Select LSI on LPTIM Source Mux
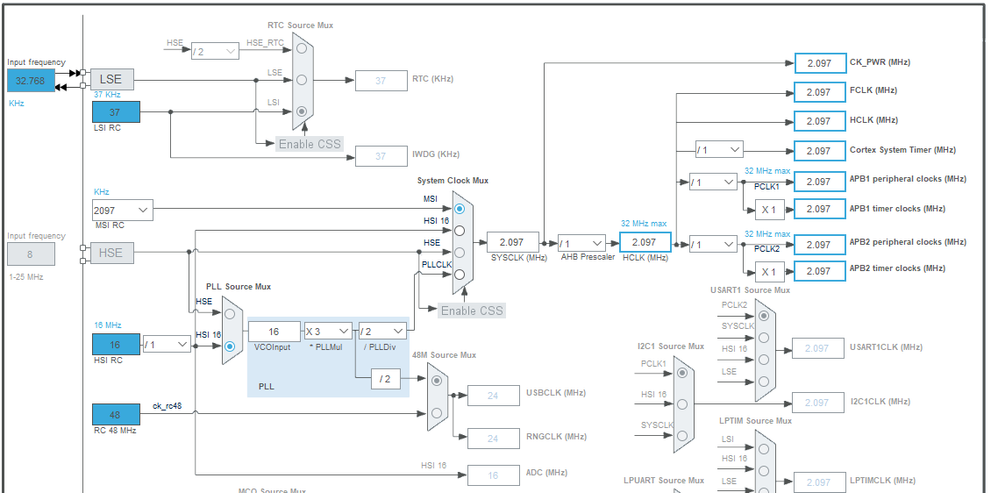998x493 pixels. pyautogui.click(x=764, y=449)
